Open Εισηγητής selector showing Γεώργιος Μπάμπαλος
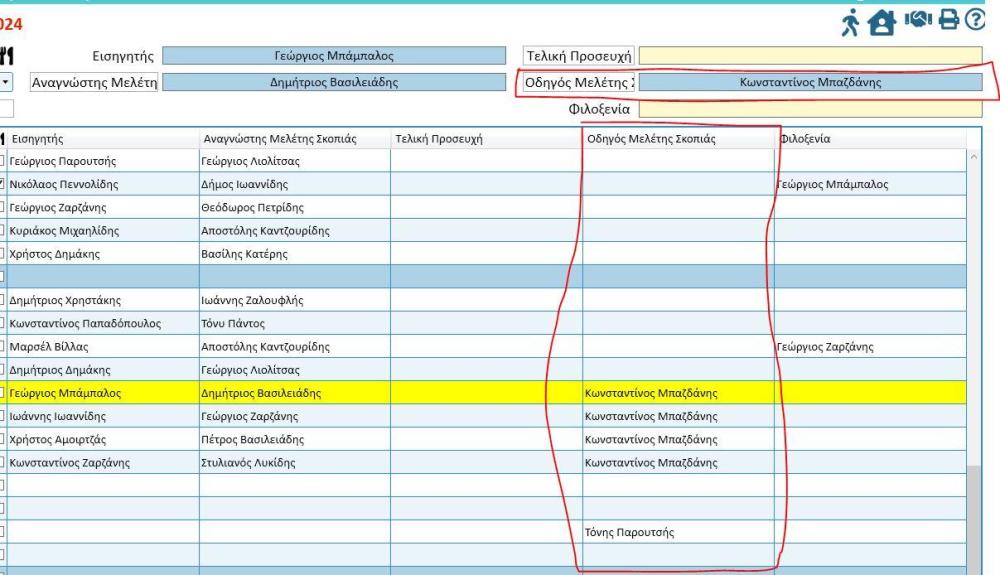Viewport: 1000px width, 575px height. 334,57
